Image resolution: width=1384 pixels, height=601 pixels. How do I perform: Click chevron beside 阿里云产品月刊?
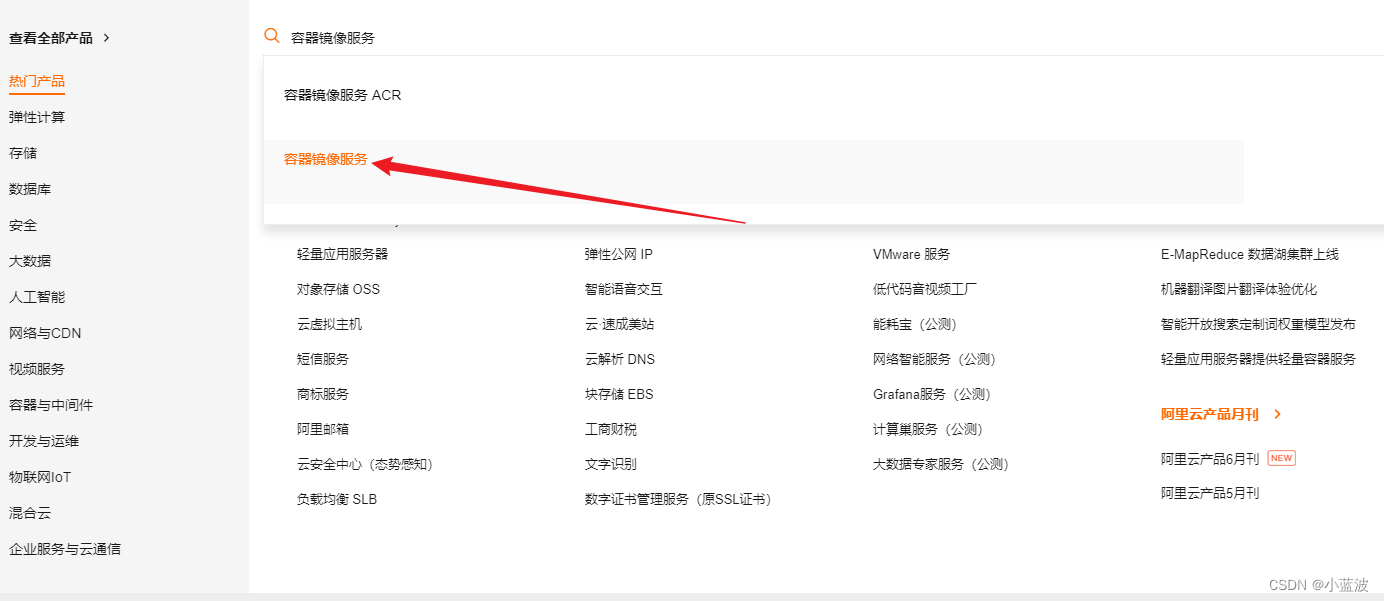(x=1277, y=413)
